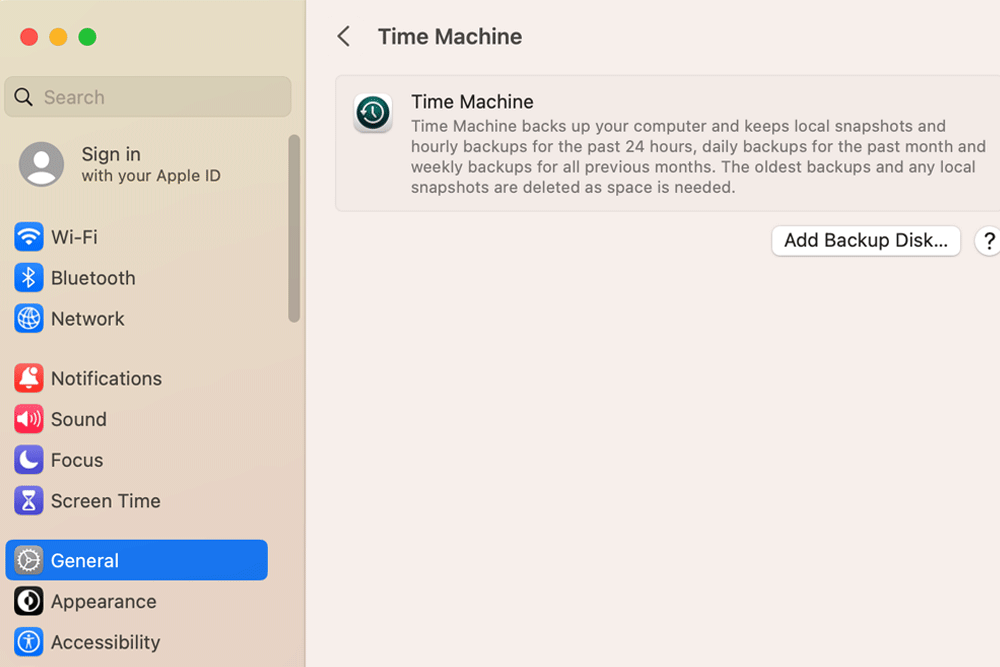The image size is (1000, 667).
Task: Click the Time Machine clock icon
Action: [x=373, y=113]
